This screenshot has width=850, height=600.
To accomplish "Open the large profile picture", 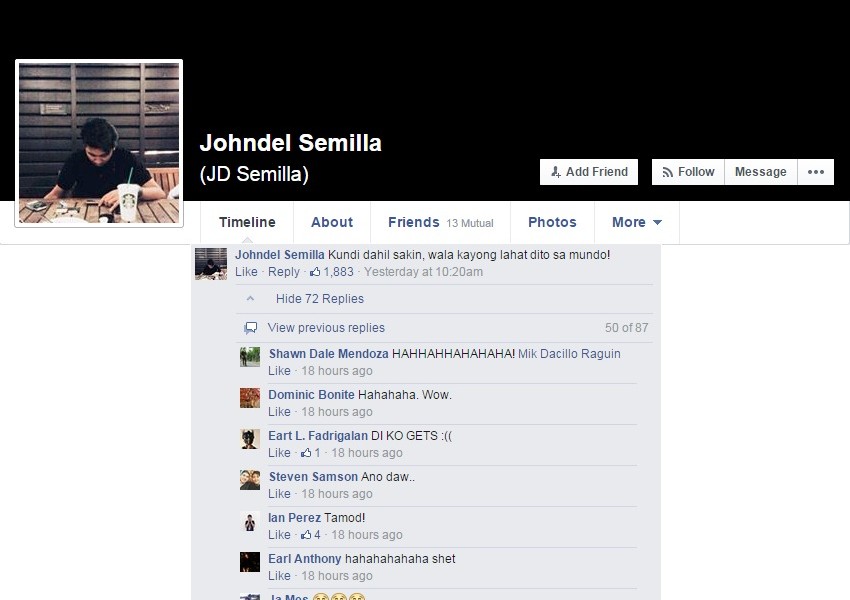I will tap(99, 143).
